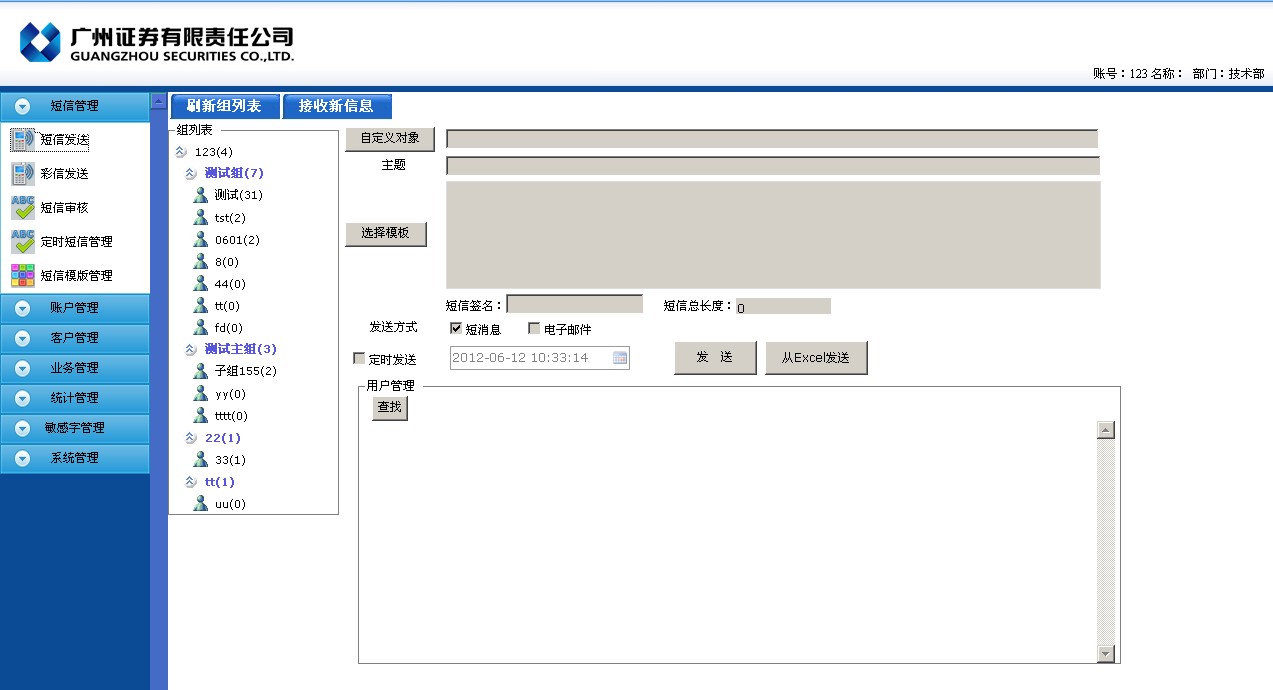1273x690 pixels.
Task: Enable the 定时发送 checkbox
Action: (x=359, y=358)
